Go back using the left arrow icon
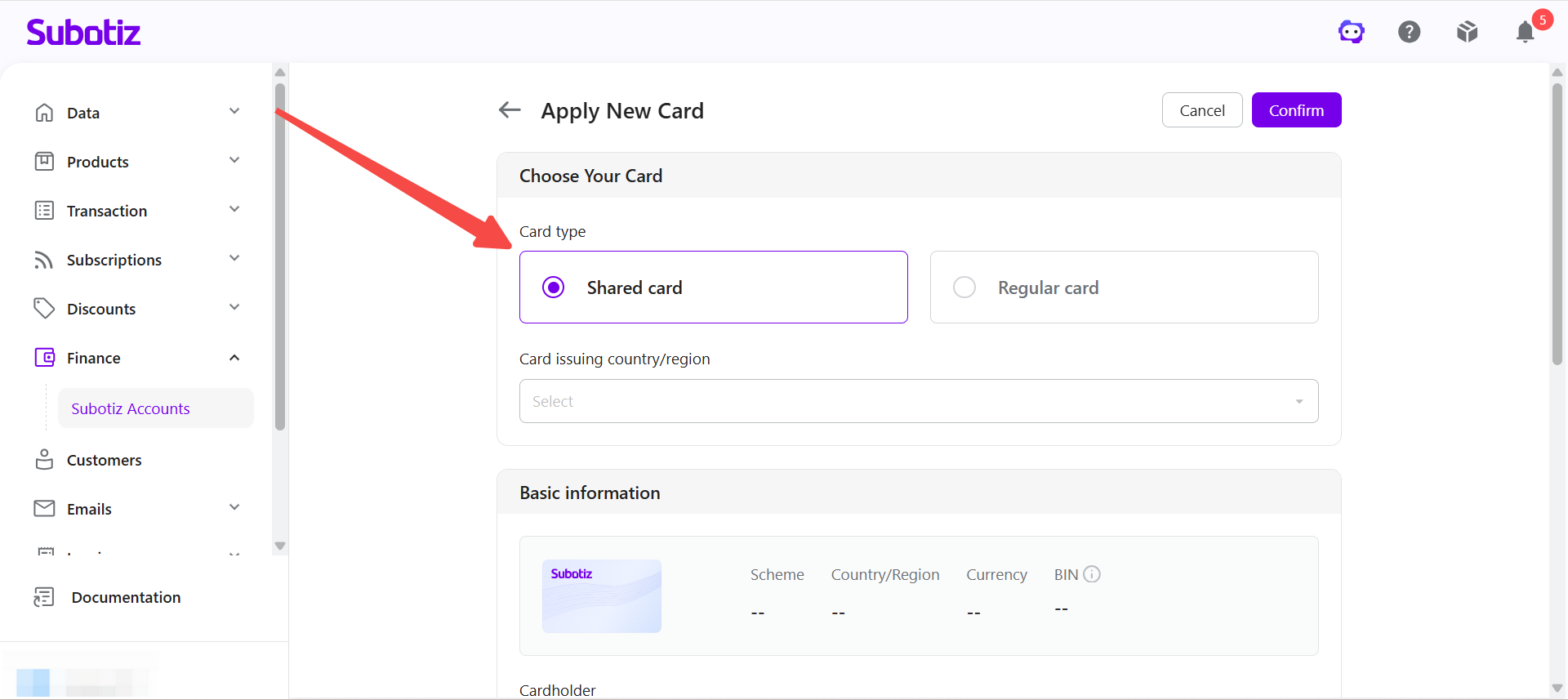 pos(510,109)
